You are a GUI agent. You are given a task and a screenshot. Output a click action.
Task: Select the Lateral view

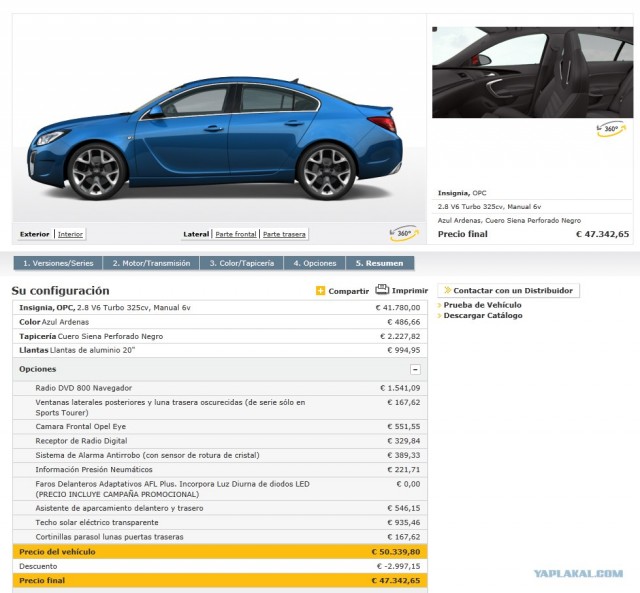(196, 234)
